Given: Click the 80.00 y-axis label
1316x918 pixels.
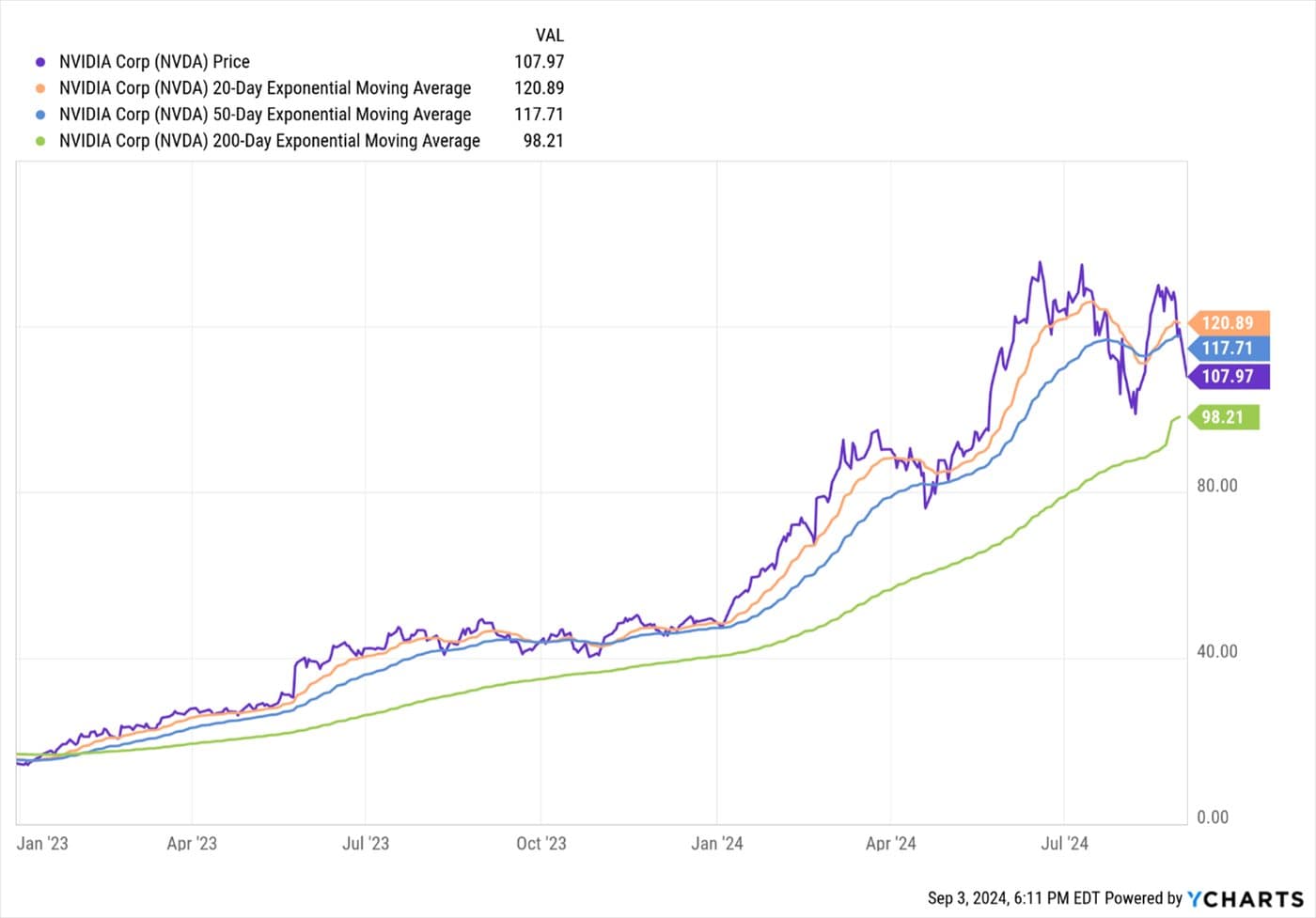Looking at the screenshot, I should pyautogui.click(x=1217, y=486).
